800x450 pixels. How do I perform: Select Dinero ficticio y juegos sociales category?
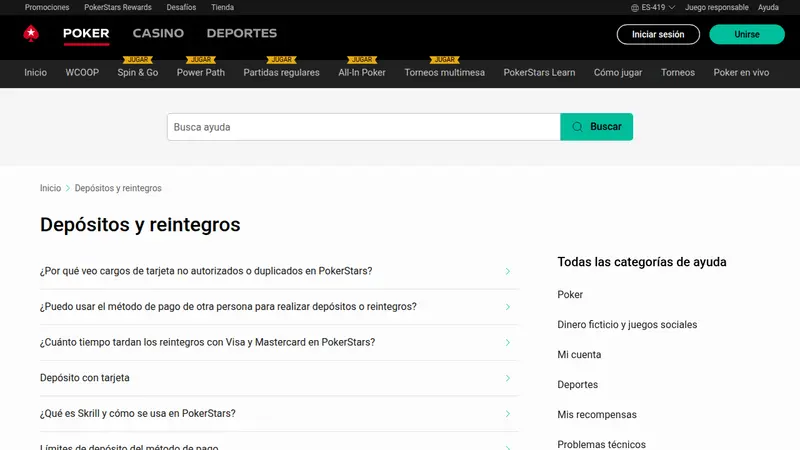pos(627,325)
